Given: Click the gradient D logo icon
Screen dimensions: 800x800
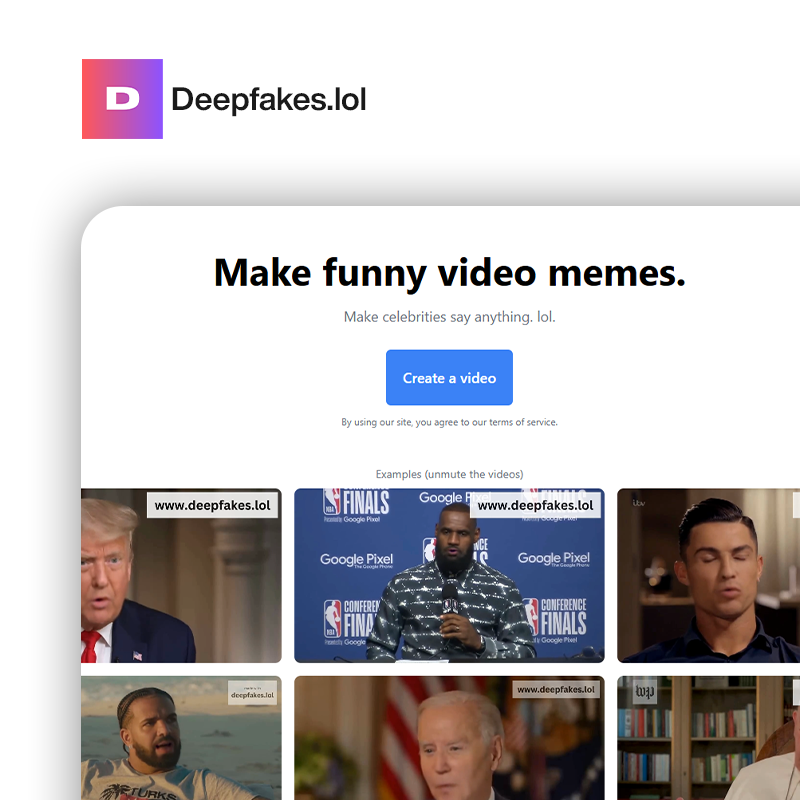Looking at the screenshot, I should [x=122, y=99].
